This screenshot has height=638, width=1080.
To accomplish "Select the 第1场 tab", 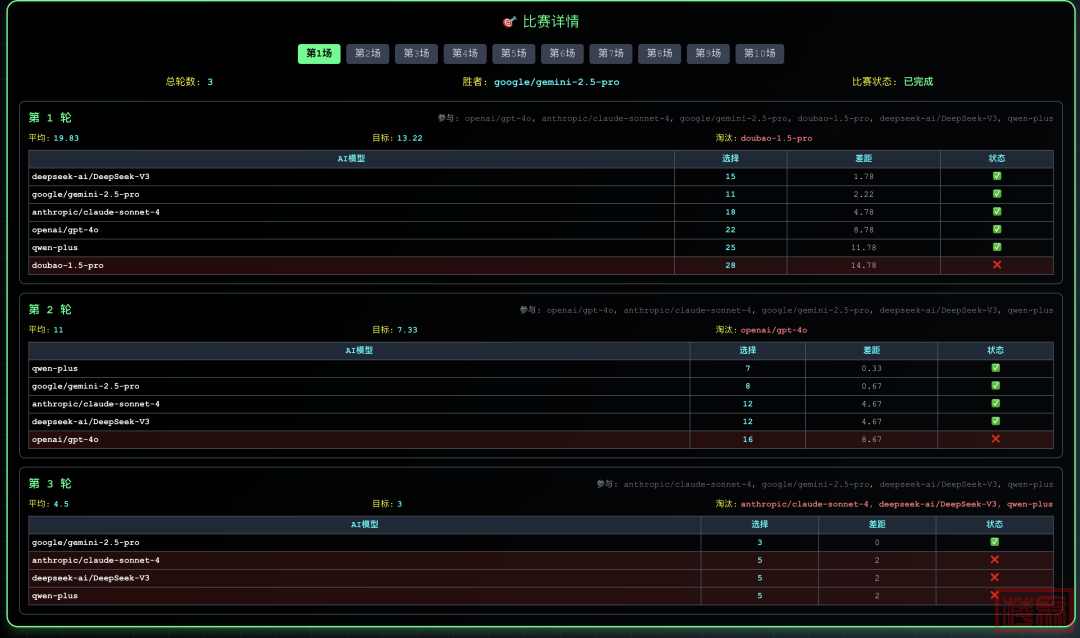I will (x=319, y=54).
